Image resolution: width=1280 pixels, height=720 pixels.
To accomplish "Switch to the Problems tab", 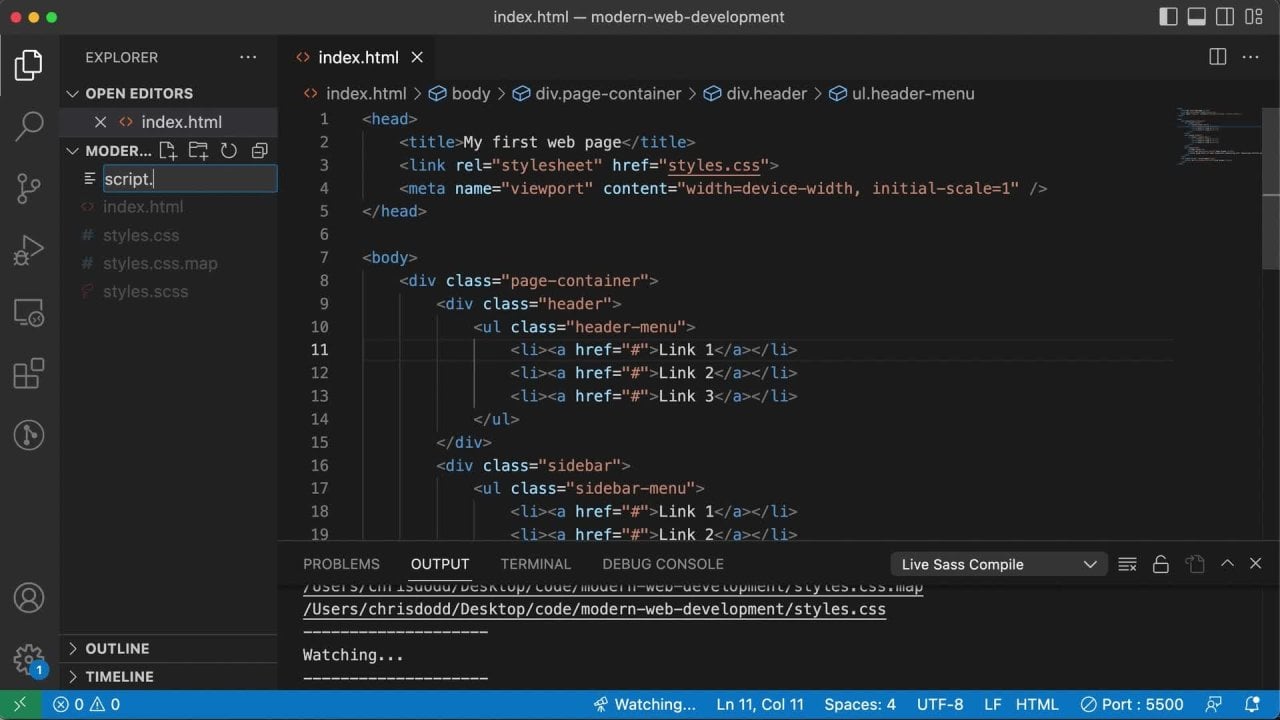I will pyautogui.click(x=341, y=564).
